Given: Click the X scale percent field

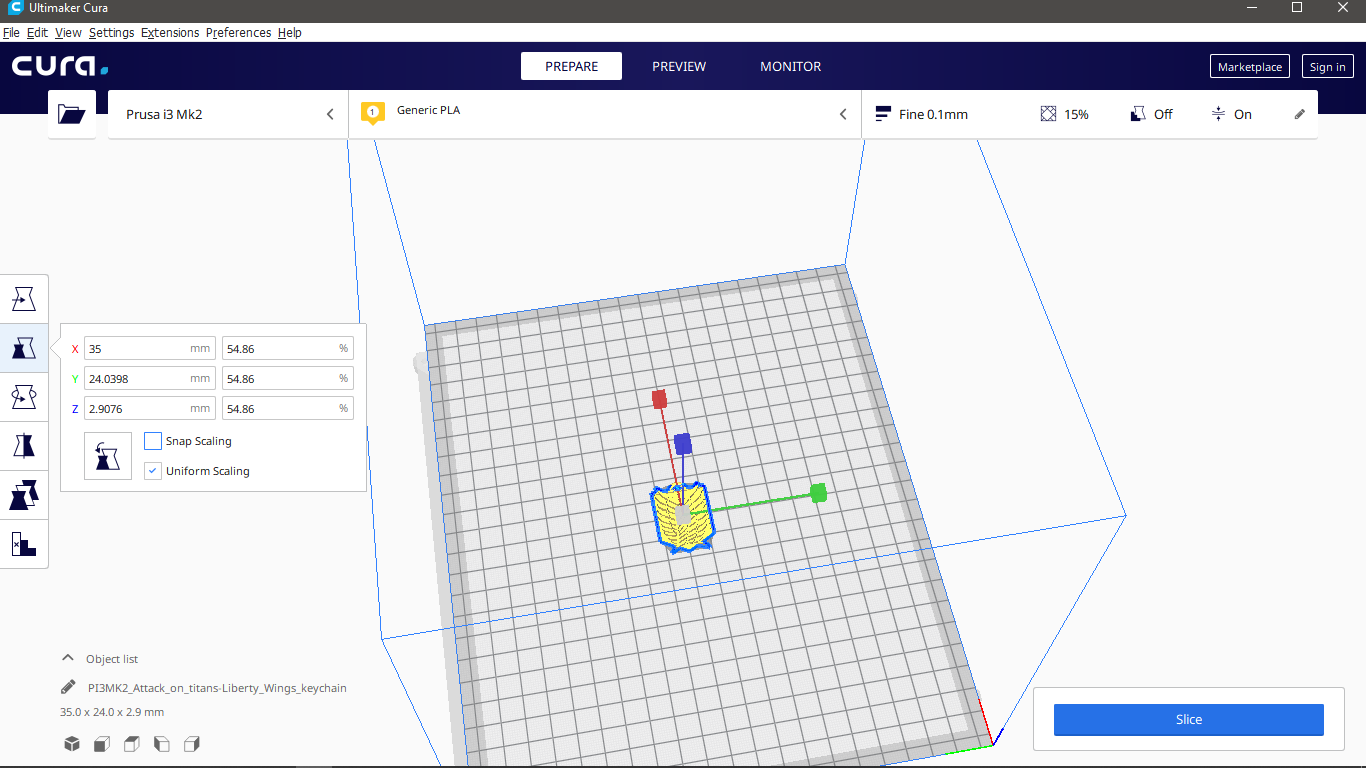Looking at the screenshot, I should click(288, 349).
